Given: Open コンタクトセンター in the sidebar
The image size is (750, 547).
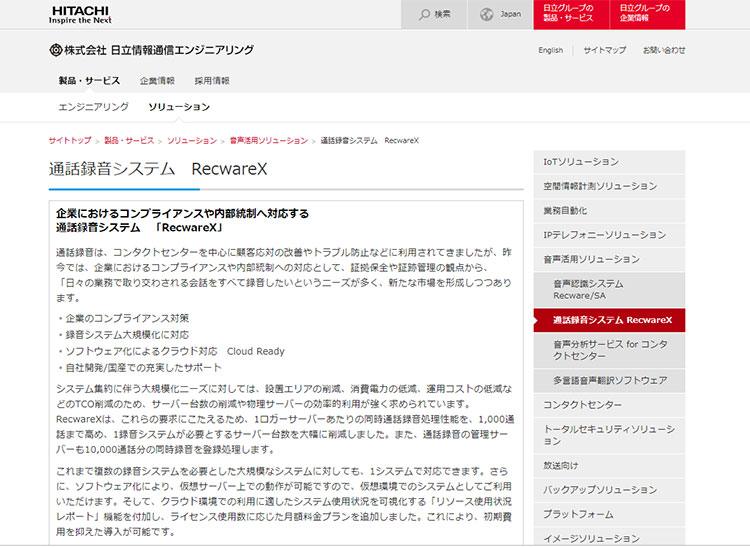Looking at the screenshot, I should point(609,405).
